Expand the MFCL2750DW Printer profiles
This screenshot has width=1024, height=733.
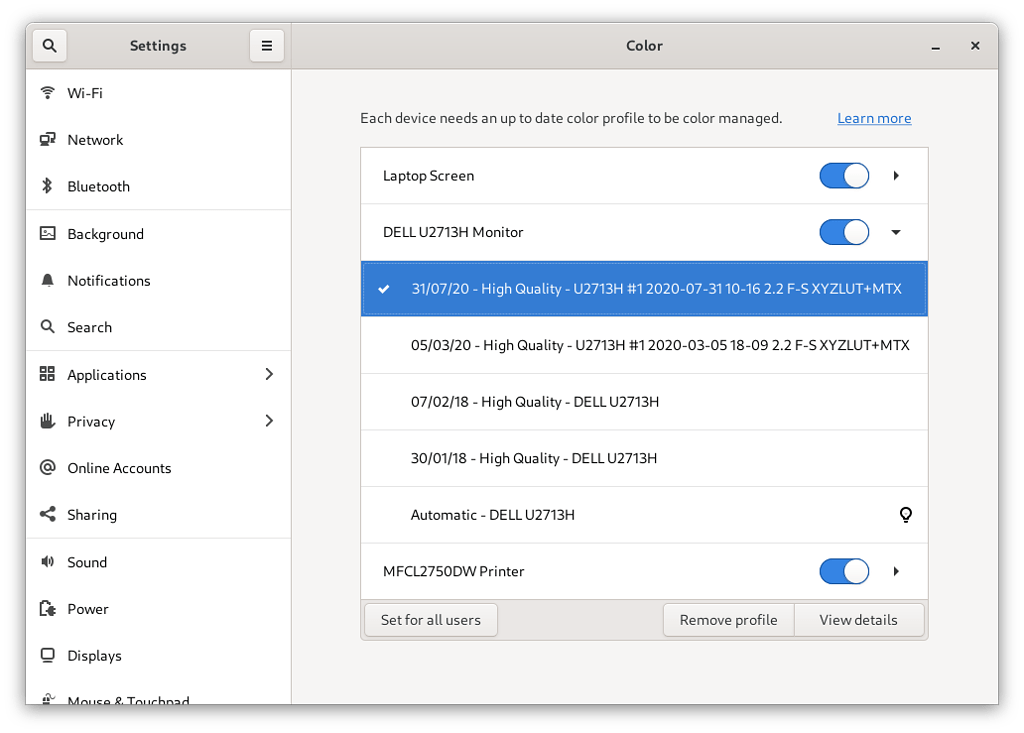896,571
